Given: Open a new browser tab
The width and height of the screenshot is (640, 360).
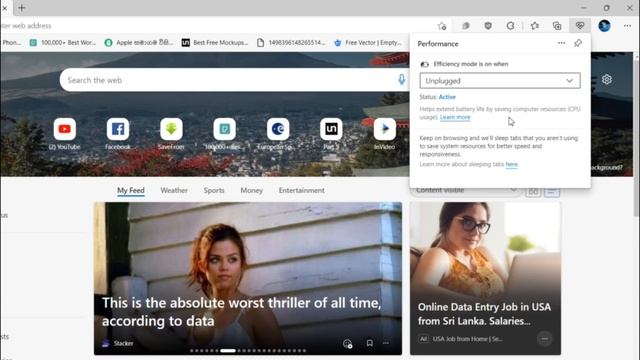Looking at the screenshot, I should (22, 8).
